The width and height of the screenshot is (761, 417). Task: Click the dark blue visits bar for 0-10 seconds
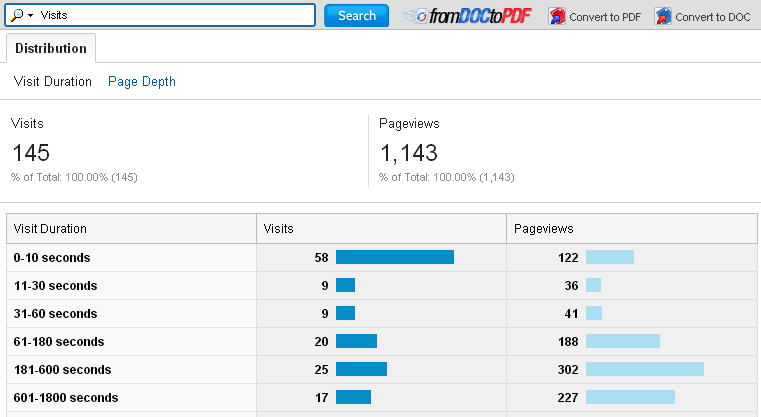point(394,257)
